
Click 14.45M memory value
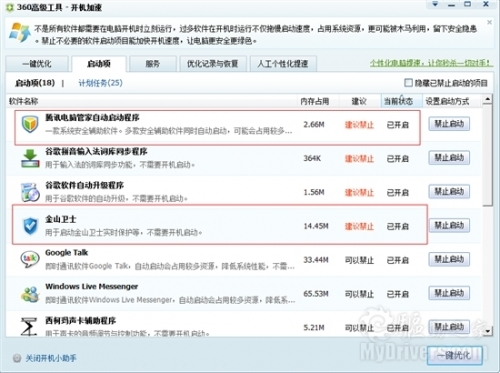[316, 226]
